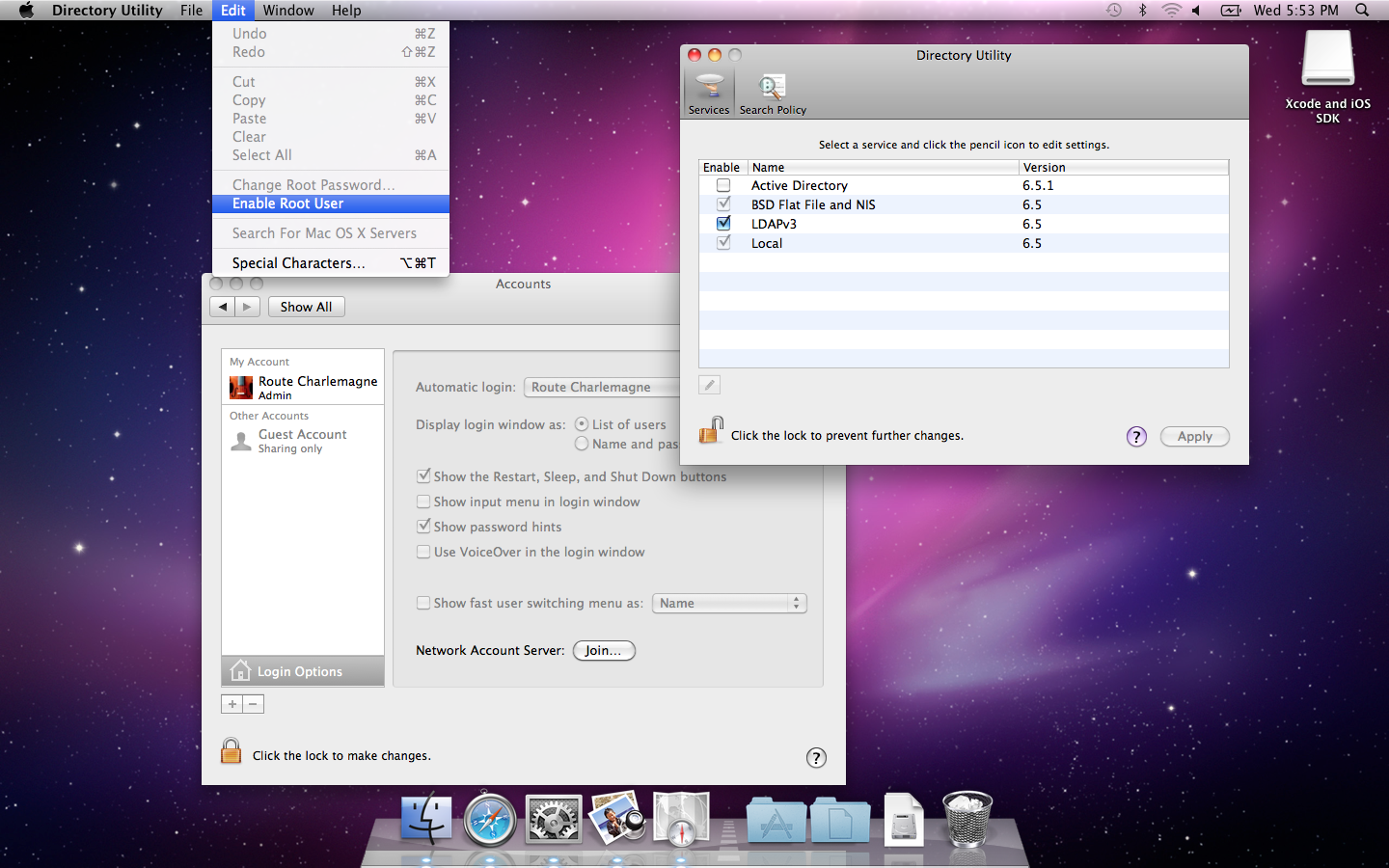Open help in the Directory Utility window
1389x868 pixels.
[1136, 436]
